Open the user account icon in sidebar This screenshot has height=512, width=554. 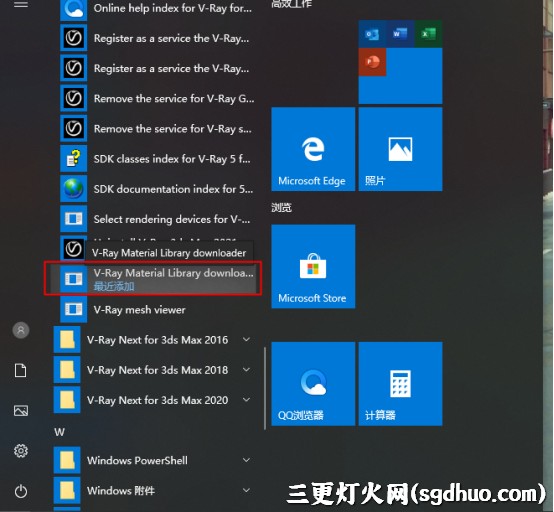click(21, 330)
